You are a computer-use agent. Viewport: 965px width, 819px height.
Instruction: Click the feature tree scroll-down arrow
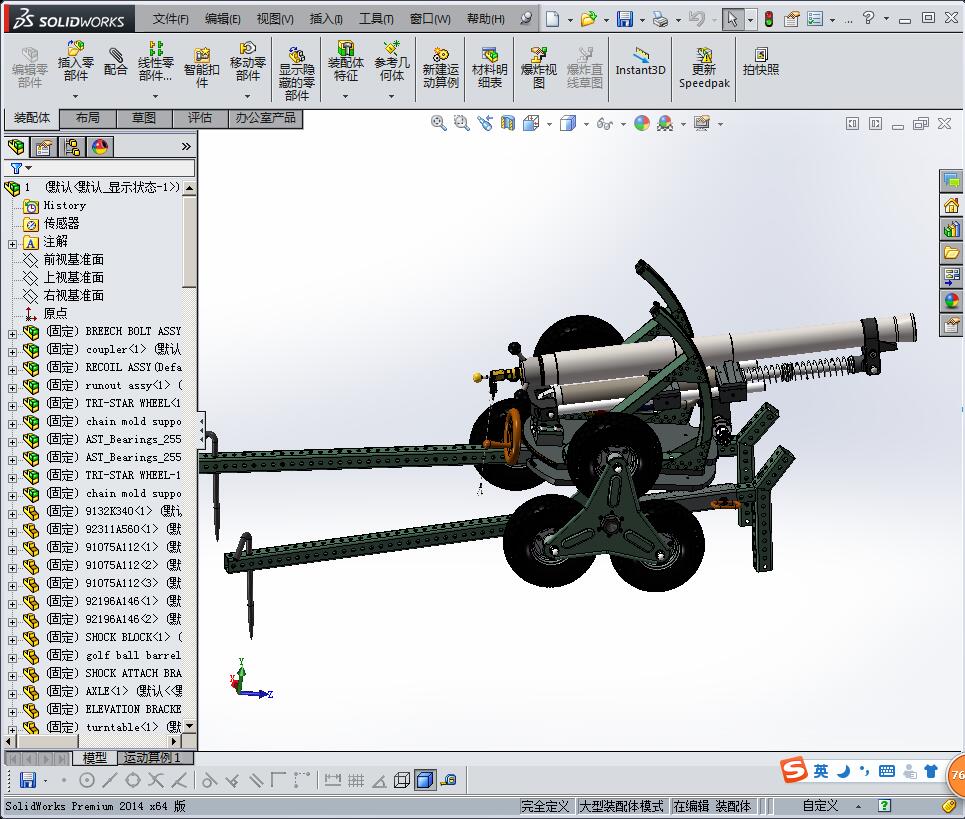click(190, 726)
